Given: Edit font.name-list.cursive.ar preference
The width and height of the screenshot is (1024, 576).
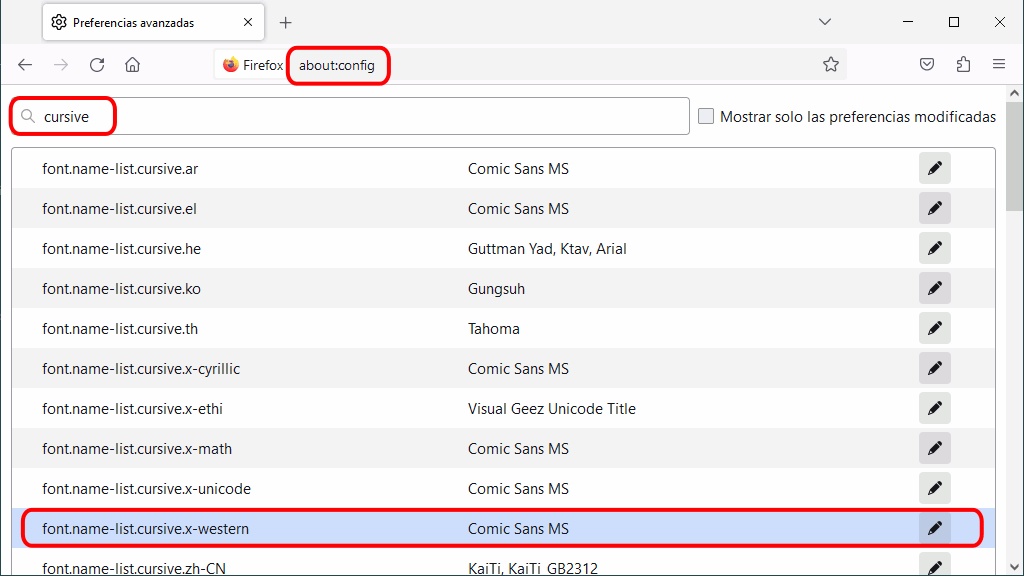Looking at the screenshot, I should (x=935, y=168).
